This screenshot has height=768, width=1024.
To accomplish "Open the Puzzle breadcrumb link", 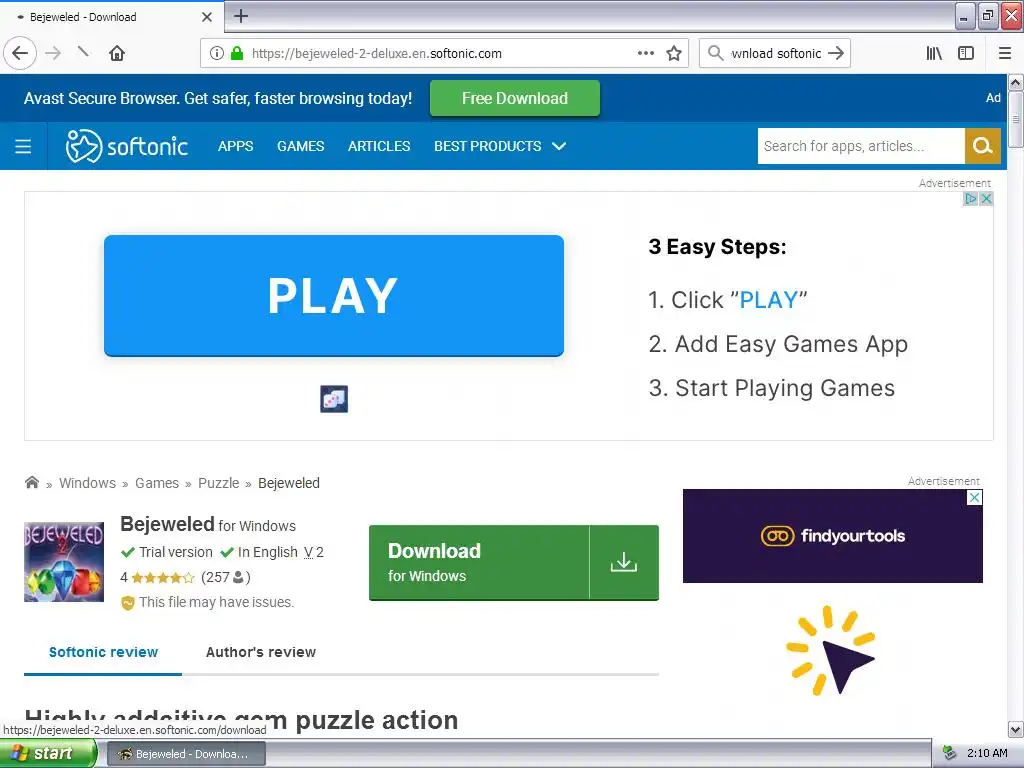I will pyautogui.click(x=219, y=483).
